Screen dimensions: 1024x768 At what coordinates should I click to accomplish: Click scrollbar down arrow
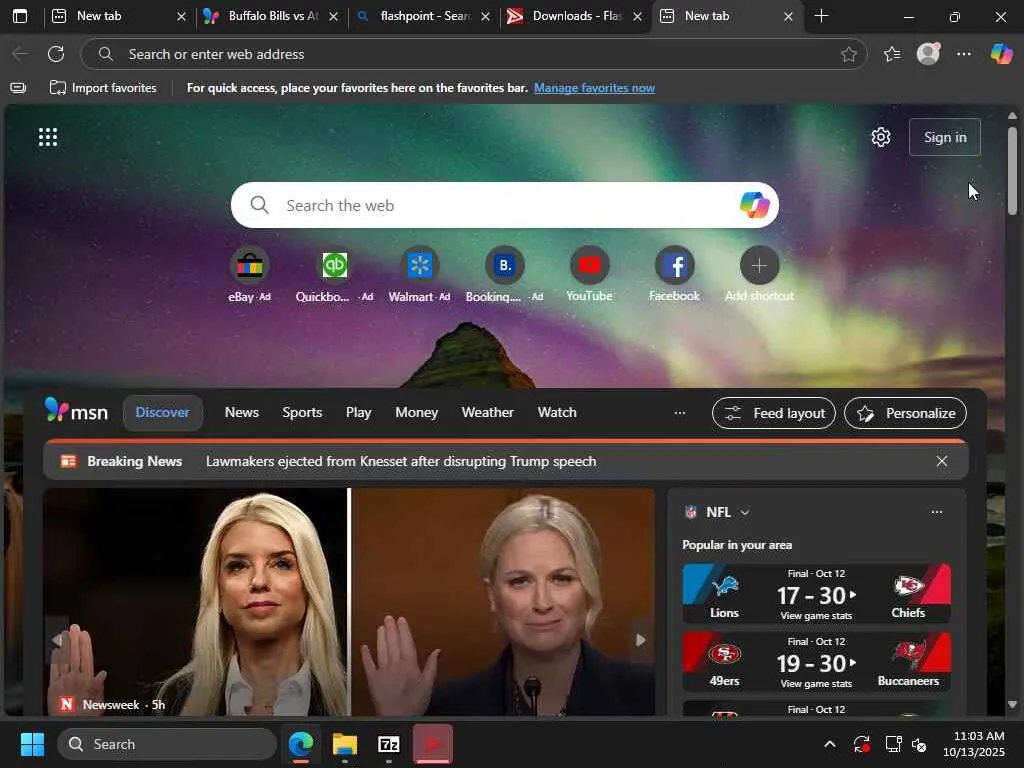point(1012,705)
